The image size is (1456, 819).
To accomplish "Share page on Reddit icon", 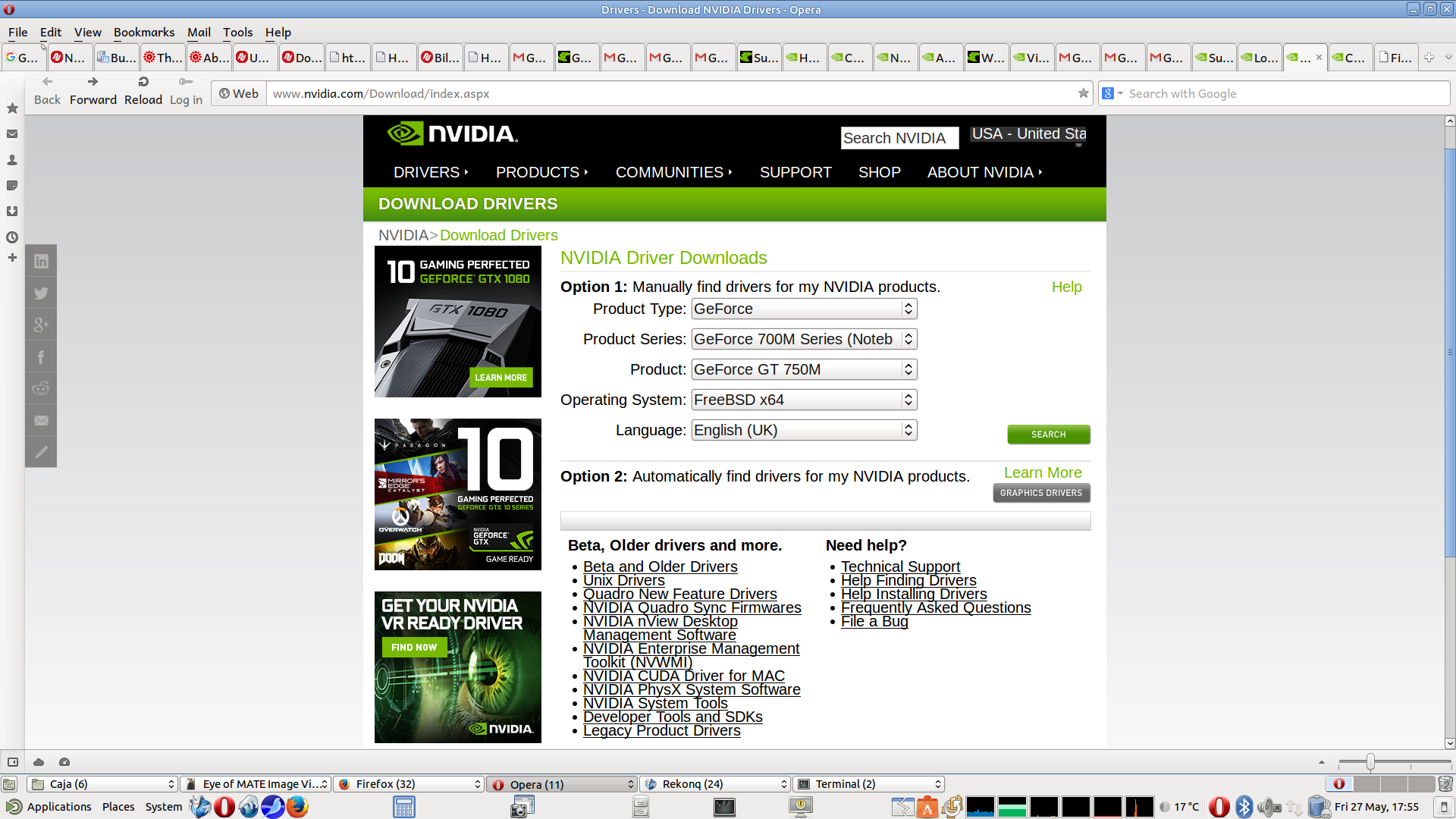I will click(x=41, y=389).
